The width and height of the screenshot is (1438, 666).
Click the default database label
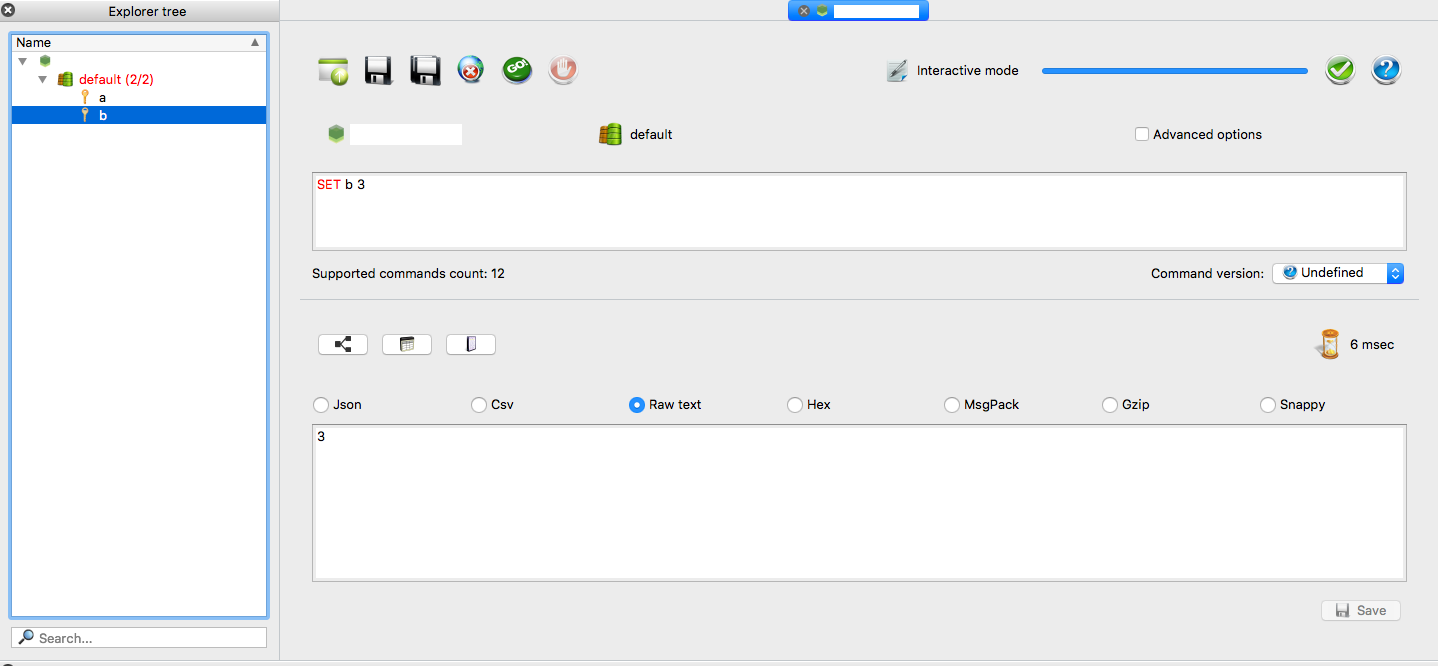click(651, 134)
